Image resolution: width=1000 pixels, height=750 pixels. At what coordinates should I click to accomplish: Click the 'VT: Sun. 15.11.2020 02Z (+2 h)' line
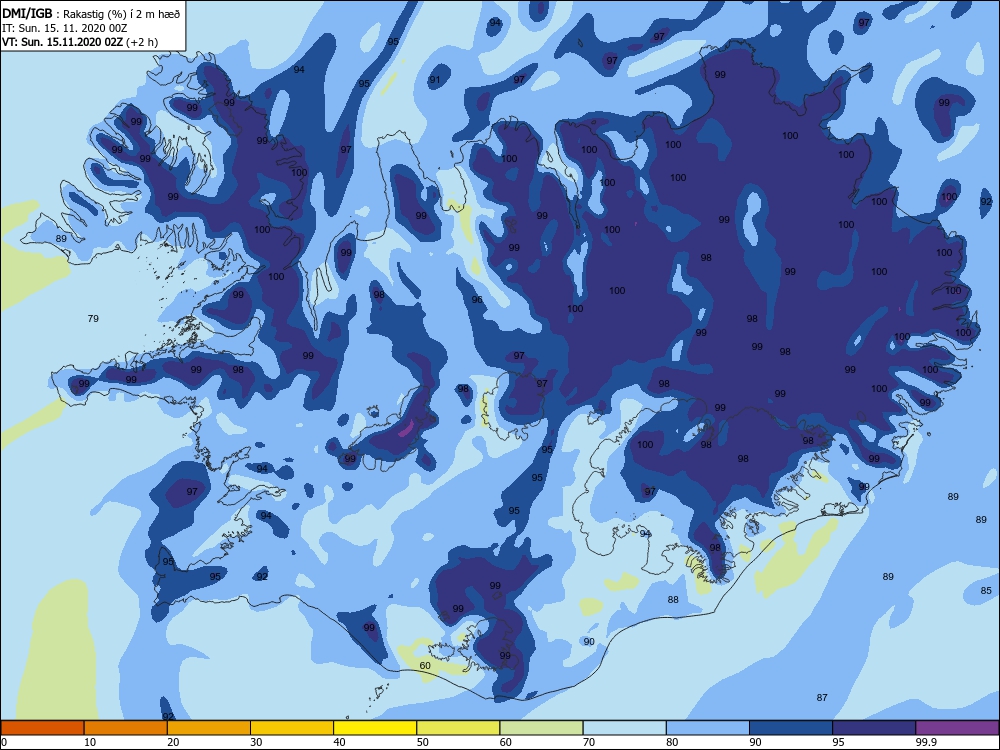80,42
